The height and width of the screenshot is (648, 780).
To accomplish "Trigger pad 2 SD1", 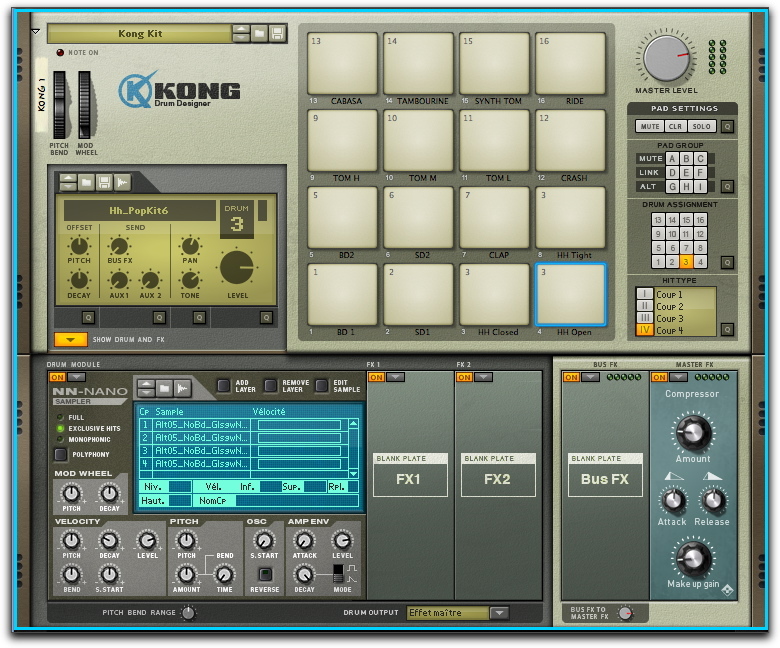I will [x=418, y=294].
